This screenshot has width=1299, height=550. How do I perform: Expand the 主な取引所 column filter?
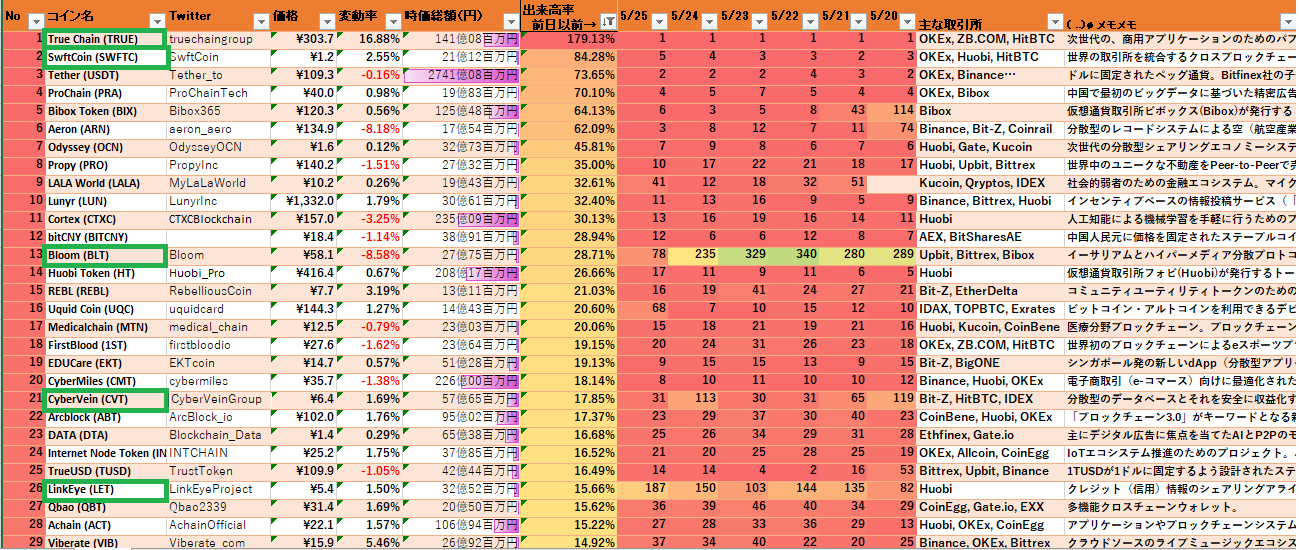tap(1055, 21)
